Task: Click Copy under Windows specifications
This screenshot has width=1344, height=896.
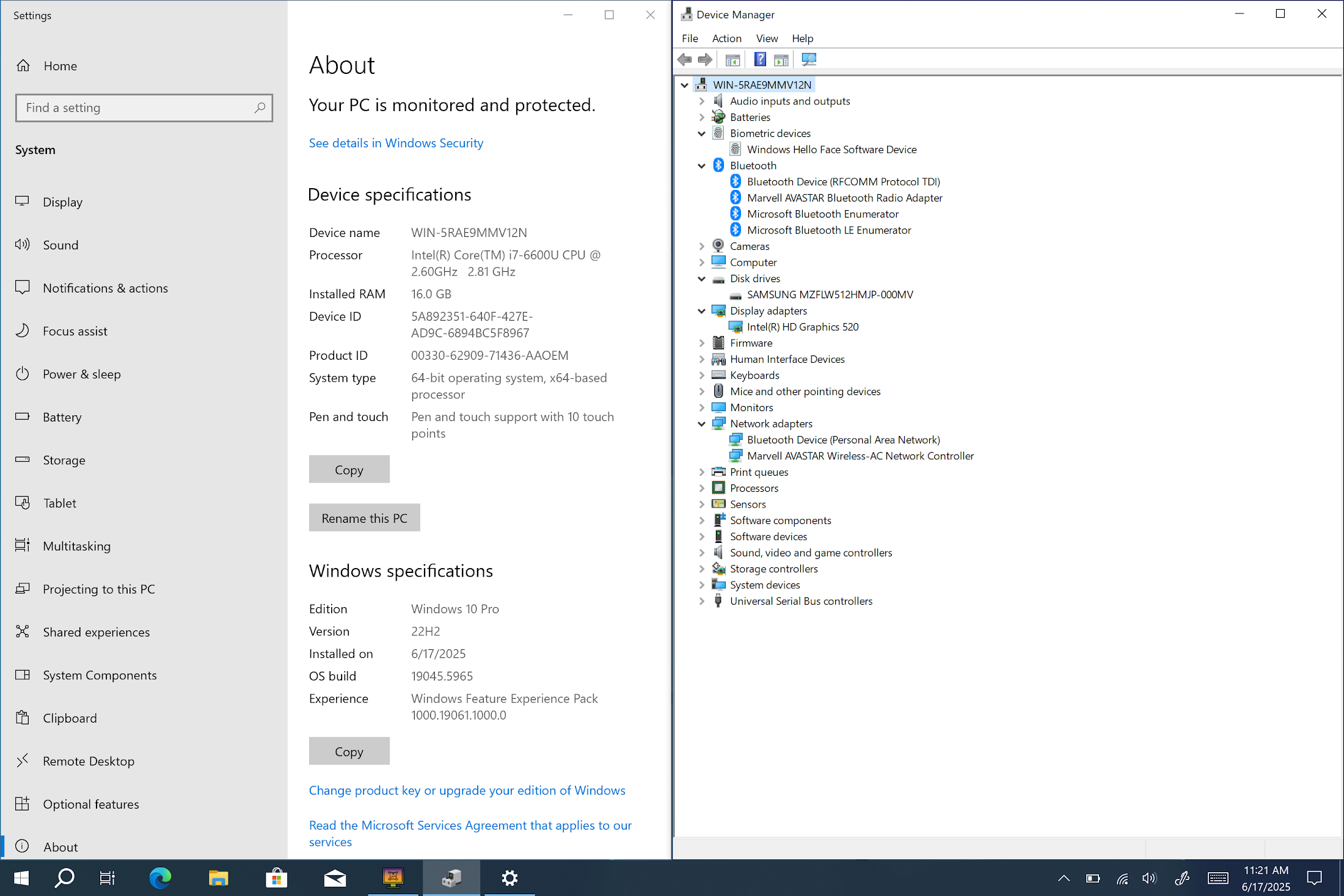Action: [349, 751]
